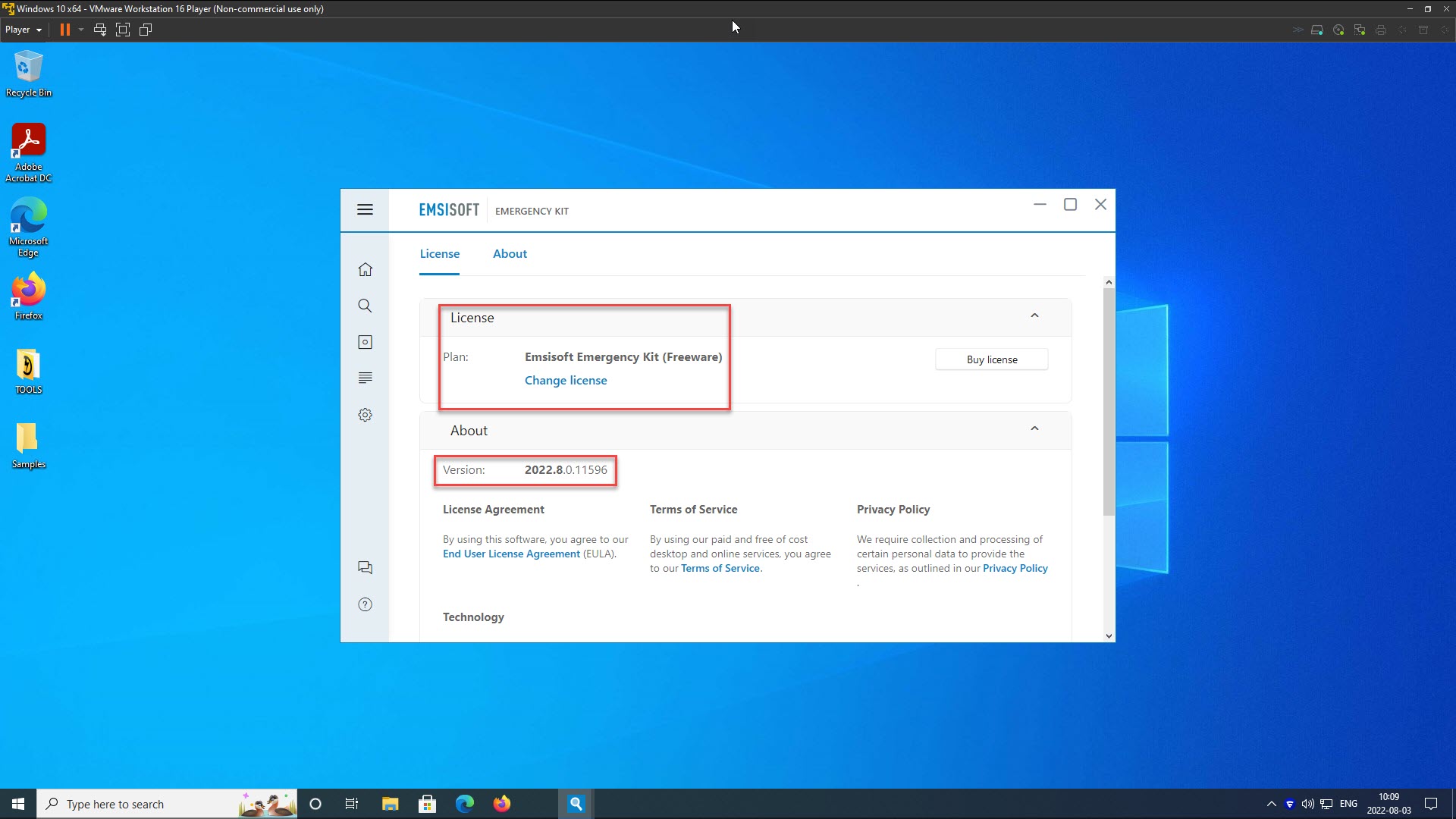This screenshot has height=819, width=1456.
Task: Click the Send Ctrl+Alt+Del VMware icon
Action: [99, 30]
